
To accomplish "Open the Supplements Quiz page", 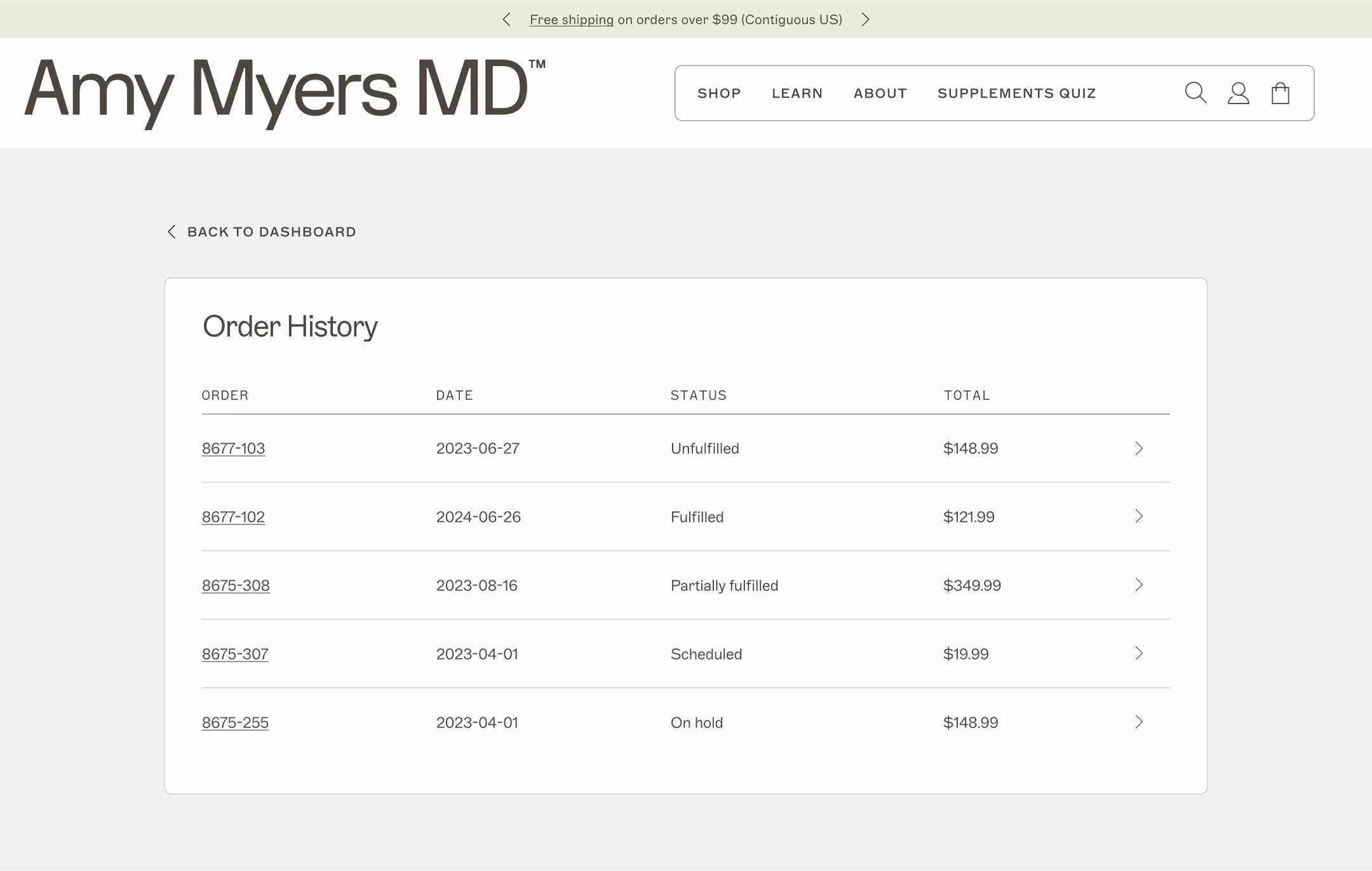I will pyautogui.click(x=1017, y=93).
